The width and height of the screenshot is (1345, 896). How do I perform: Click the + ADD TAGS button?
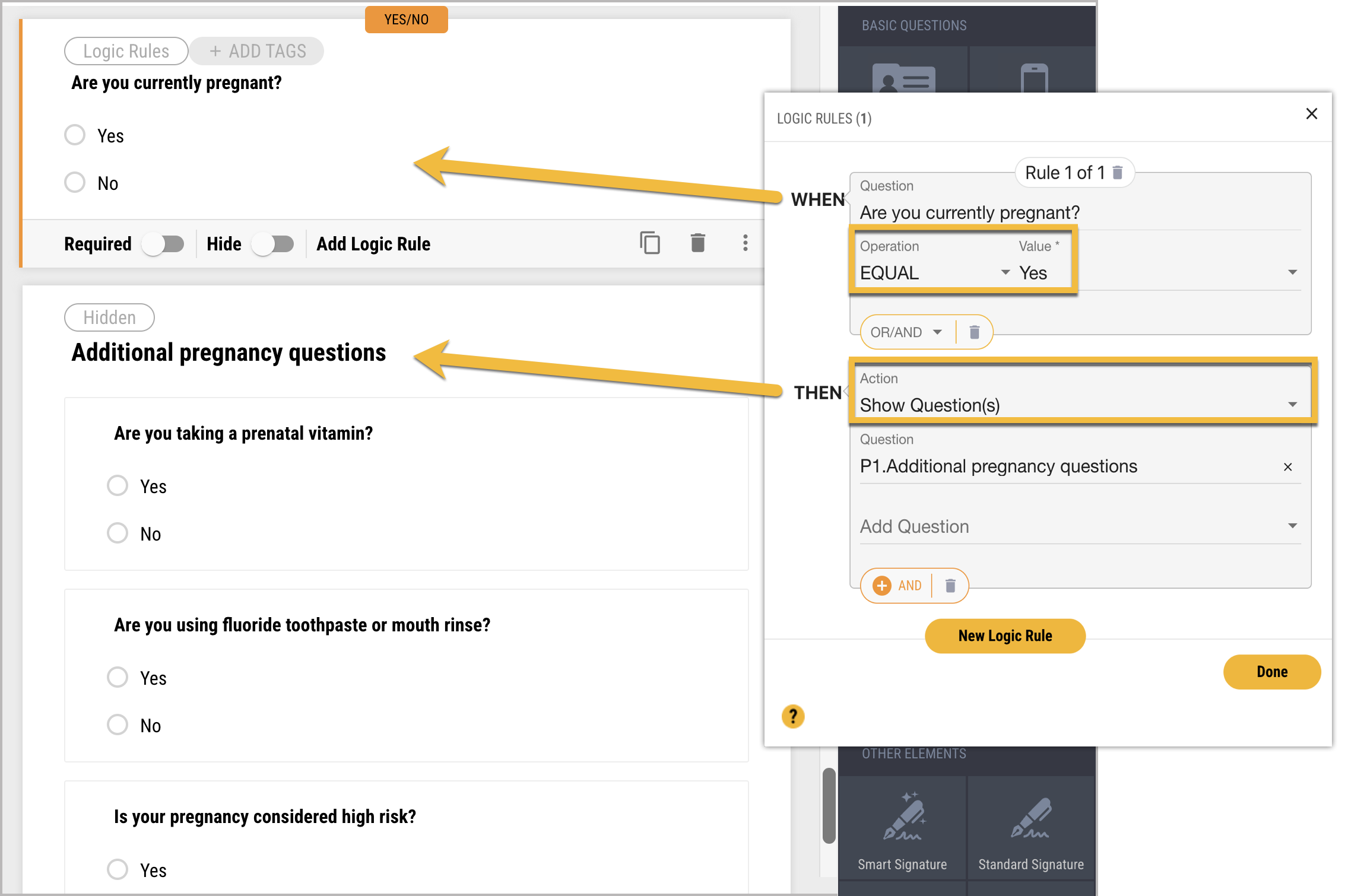coord(258,51)
